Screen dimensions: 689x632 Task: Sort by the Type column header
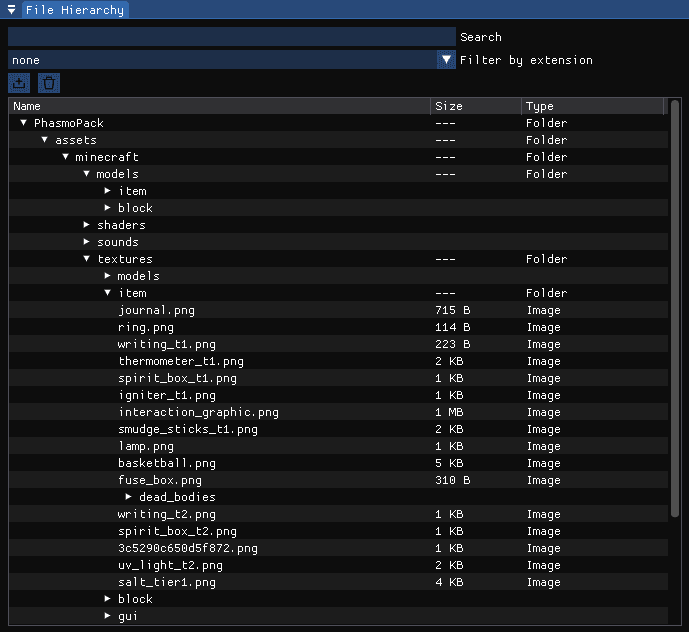coord(592,106)
